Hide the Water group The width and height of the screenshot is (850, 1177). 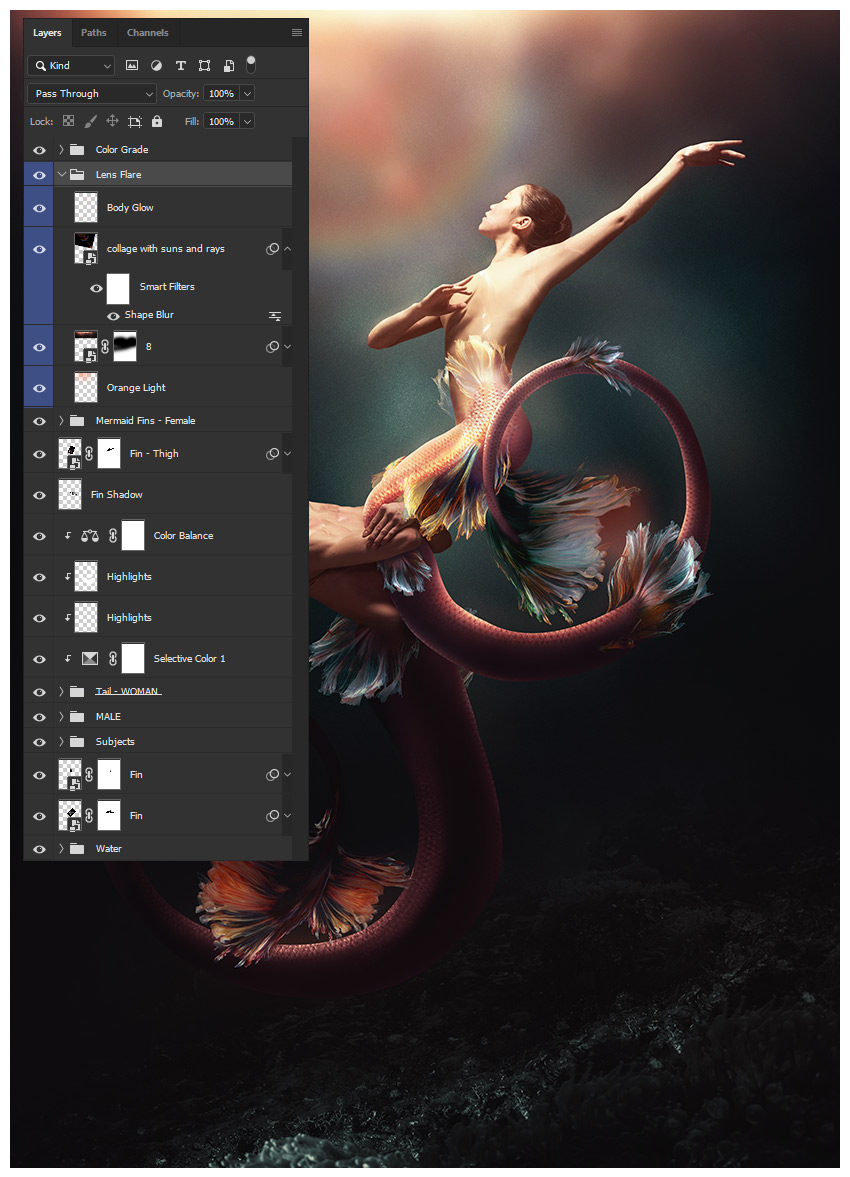[39, 849]
